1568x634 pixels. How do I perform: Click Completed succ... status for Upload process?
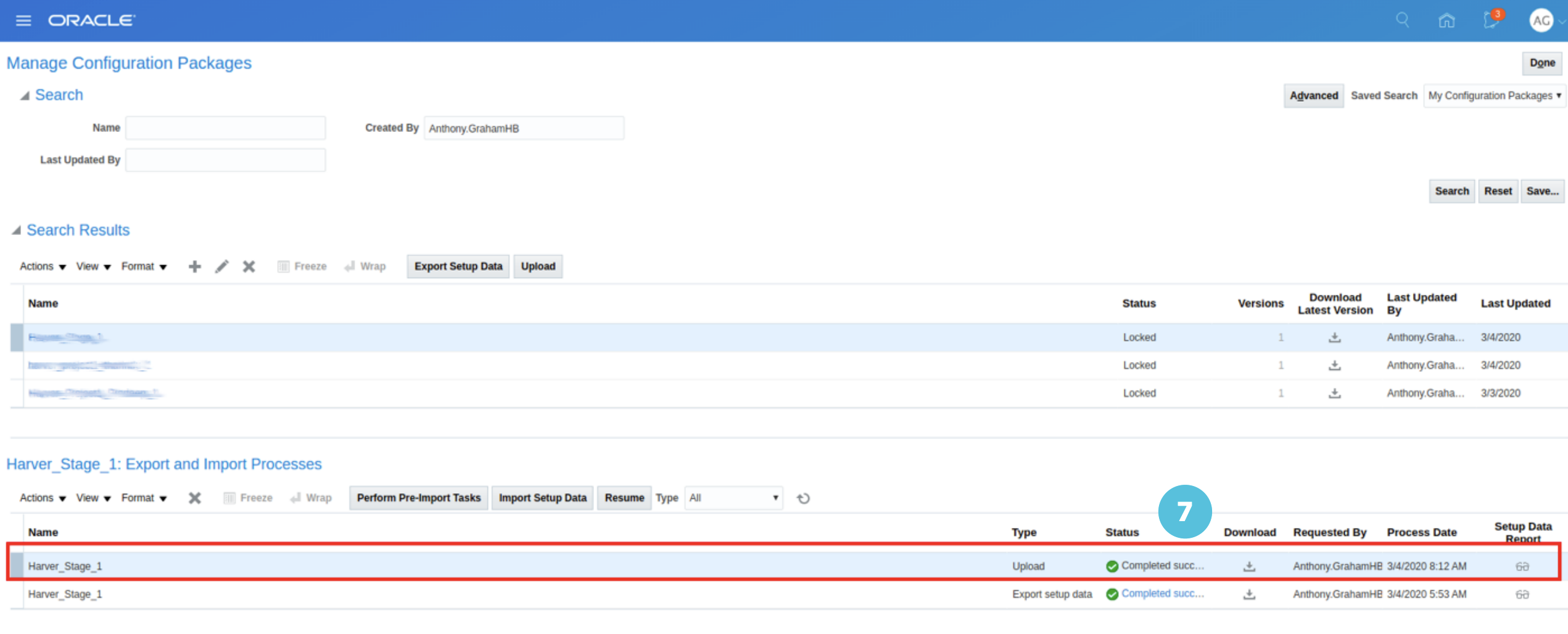(1162, 566)
